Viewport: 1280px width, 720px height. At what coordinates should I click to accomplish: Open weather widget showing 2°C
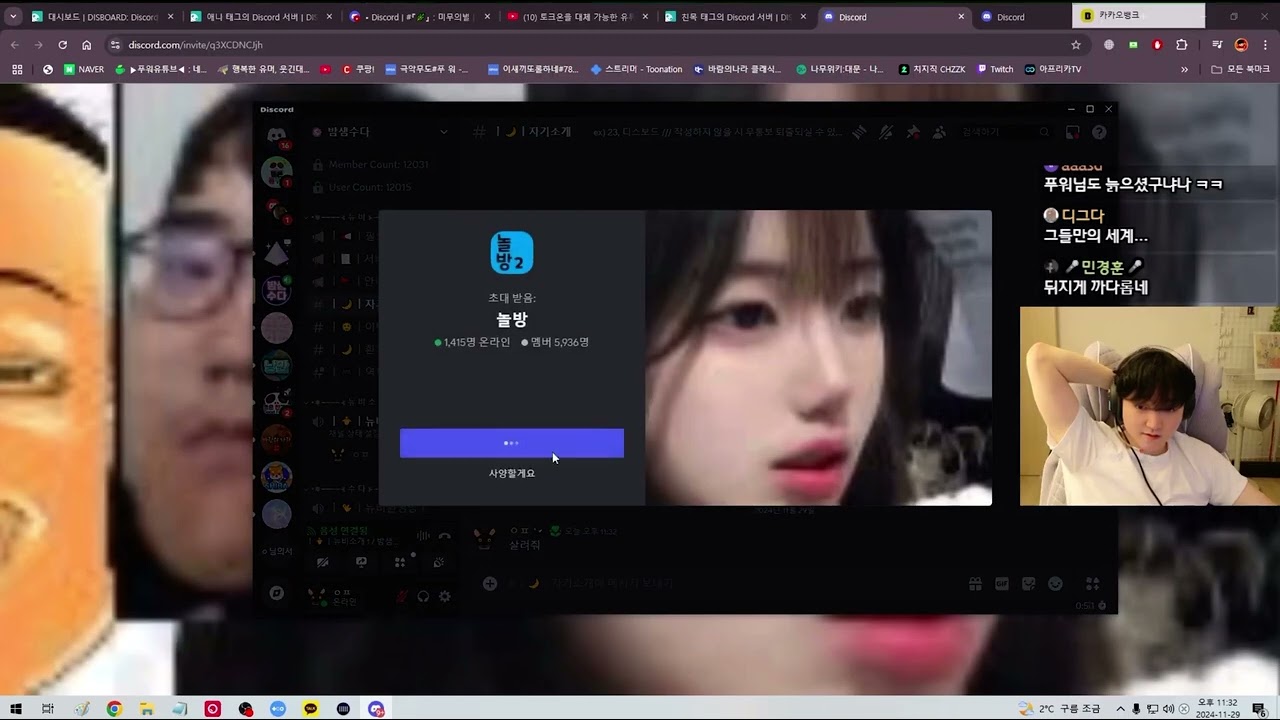[1059, 709]
